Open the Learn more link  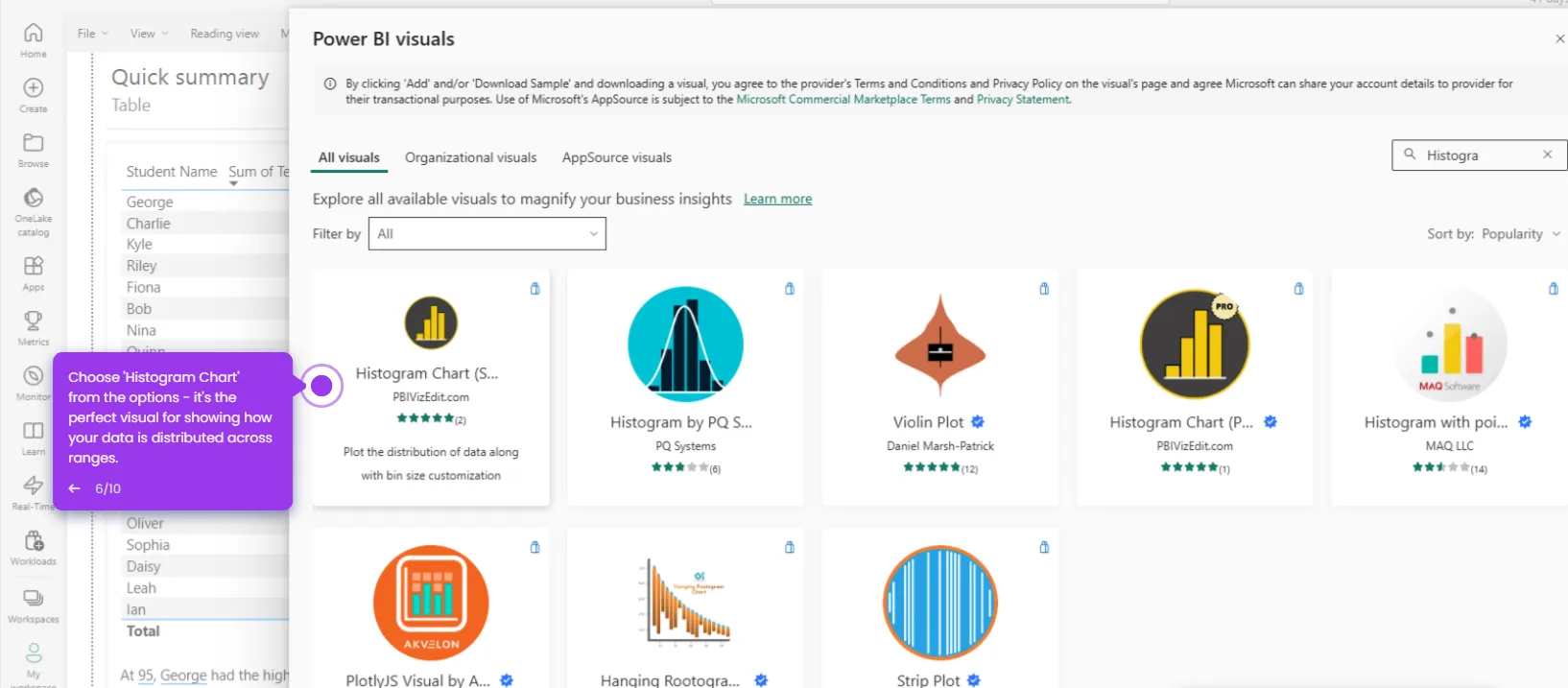tap(777, 199)
